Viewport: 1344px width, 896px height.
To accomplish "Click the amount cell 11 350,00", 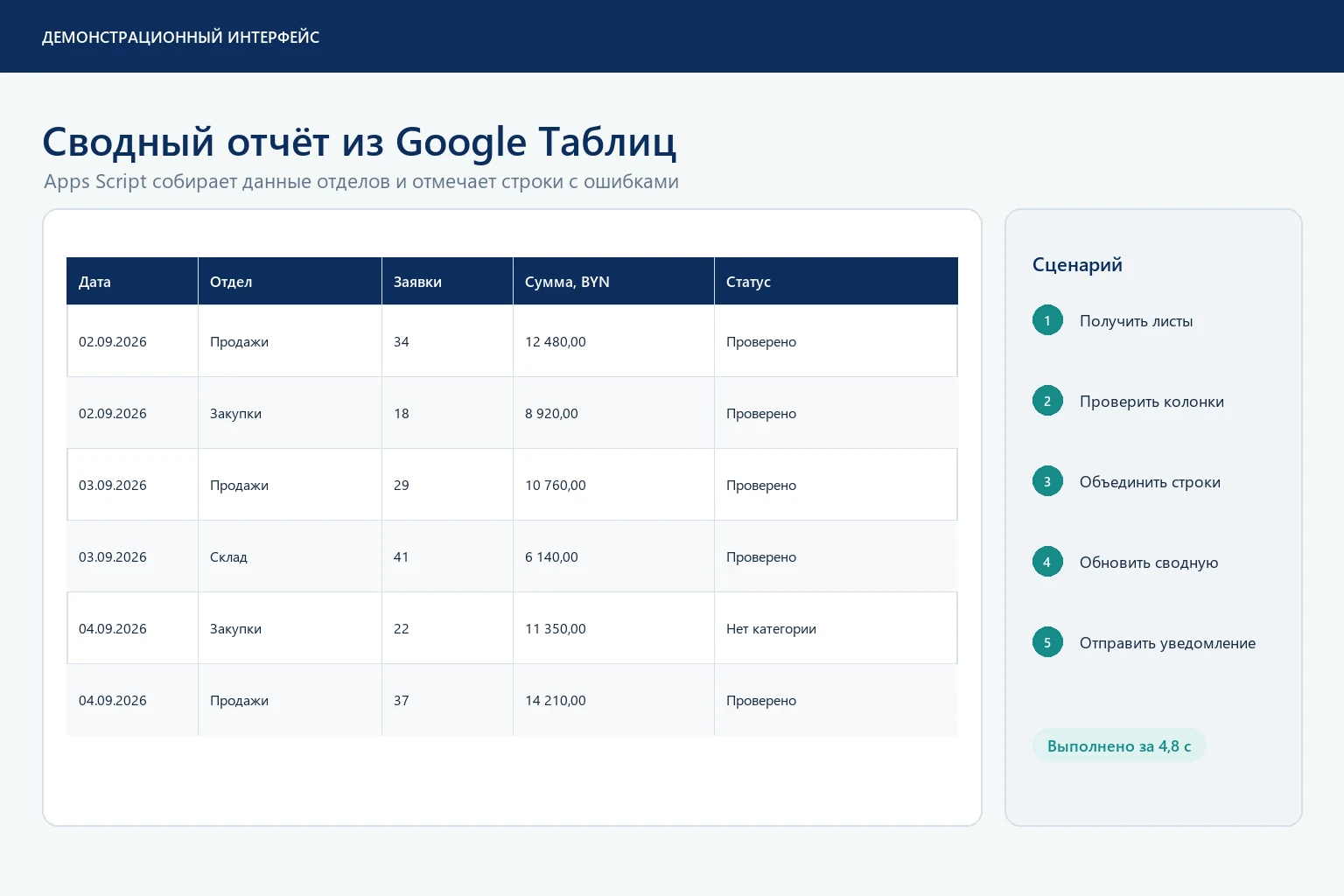I will pos(613,628).
